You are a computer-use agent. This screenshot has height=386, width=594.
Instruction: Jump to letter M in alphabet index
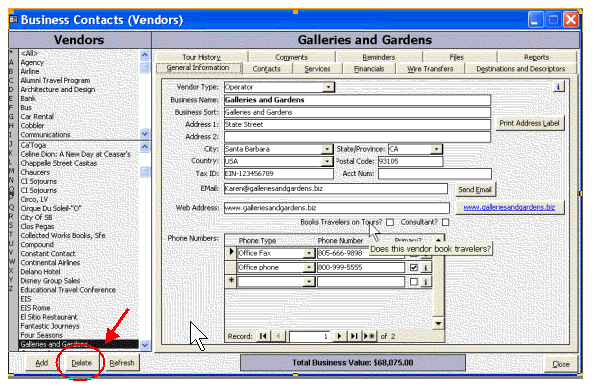point(11,171)
